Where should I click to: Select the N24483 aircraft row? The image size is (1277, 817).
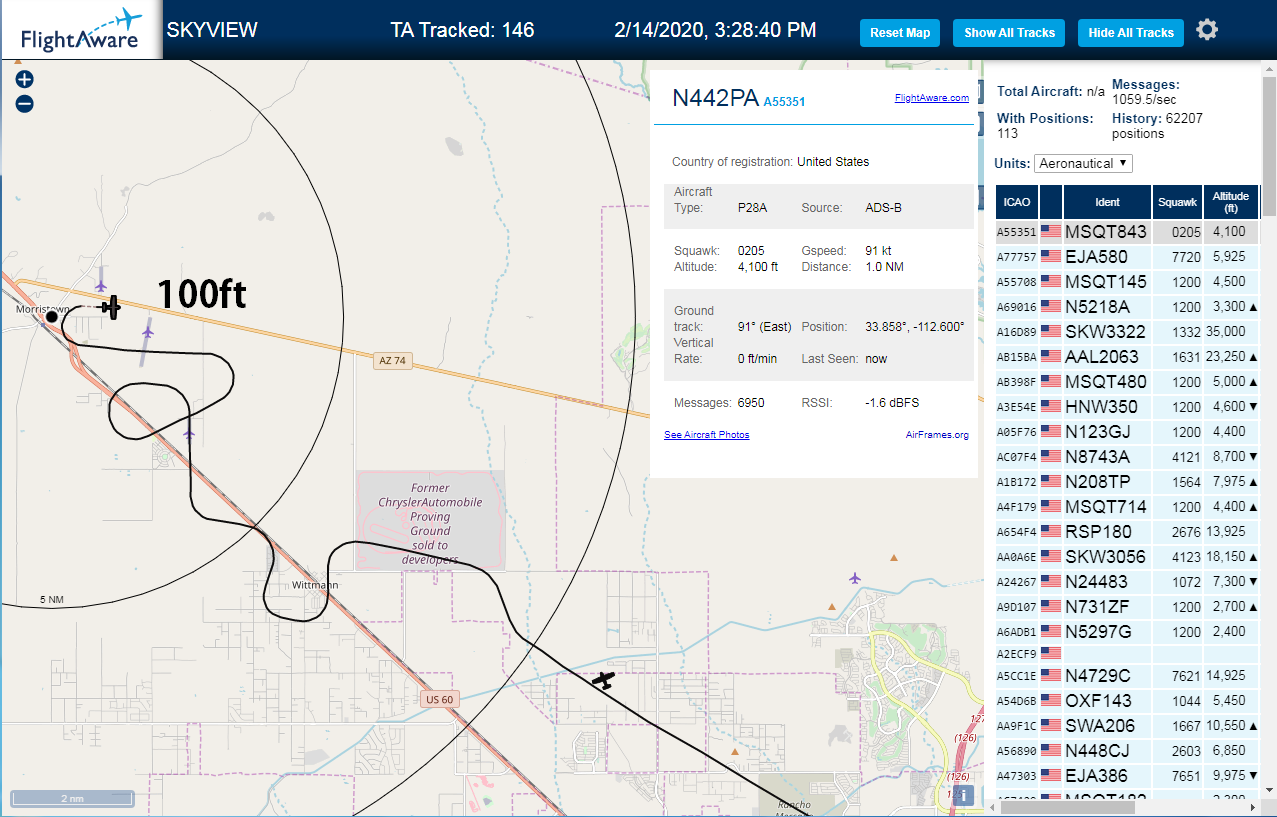1128,582
